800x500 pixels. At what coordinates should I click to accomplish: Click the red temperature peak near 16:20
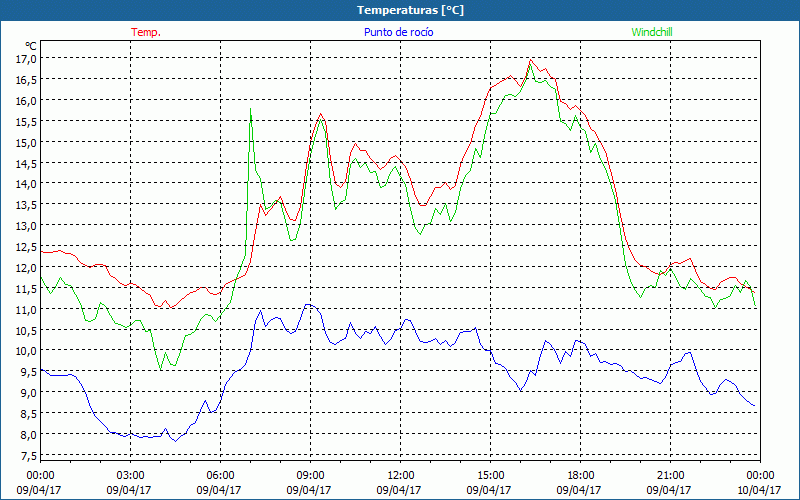(531, 60)
